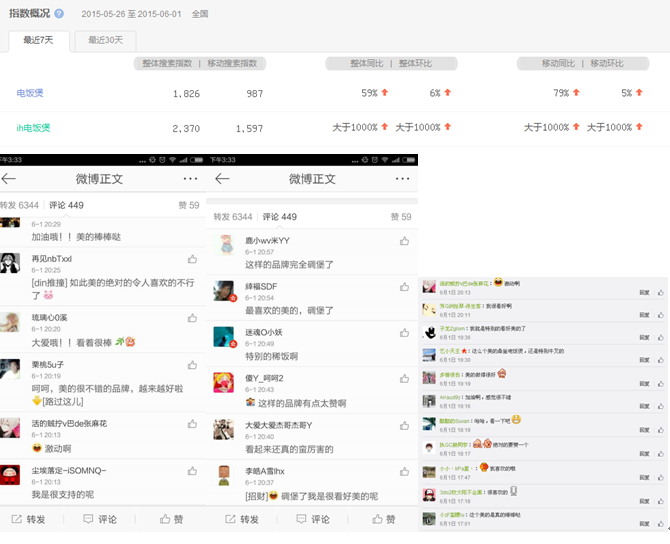Open 赞 59 tab in the left Weibo screen
The height and width of the screenshot is (544, 670).
click(189, 205)
